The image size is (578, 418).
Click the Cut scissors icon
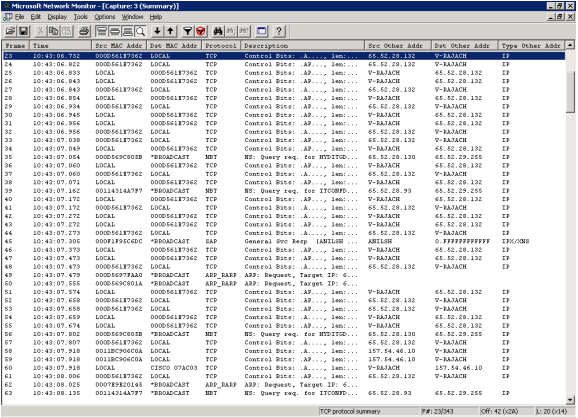(40, 31)
